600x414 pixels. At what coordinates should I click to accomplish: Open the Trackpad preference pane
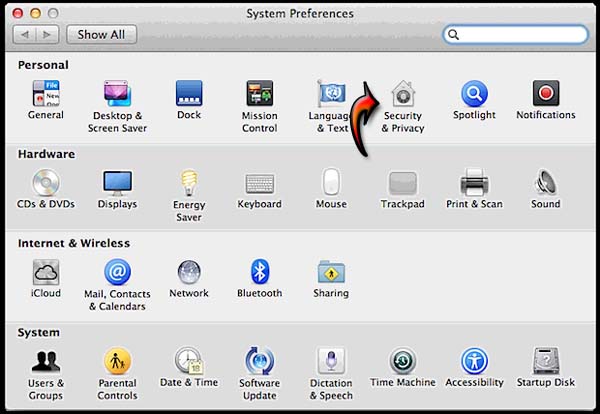(403, 183)
